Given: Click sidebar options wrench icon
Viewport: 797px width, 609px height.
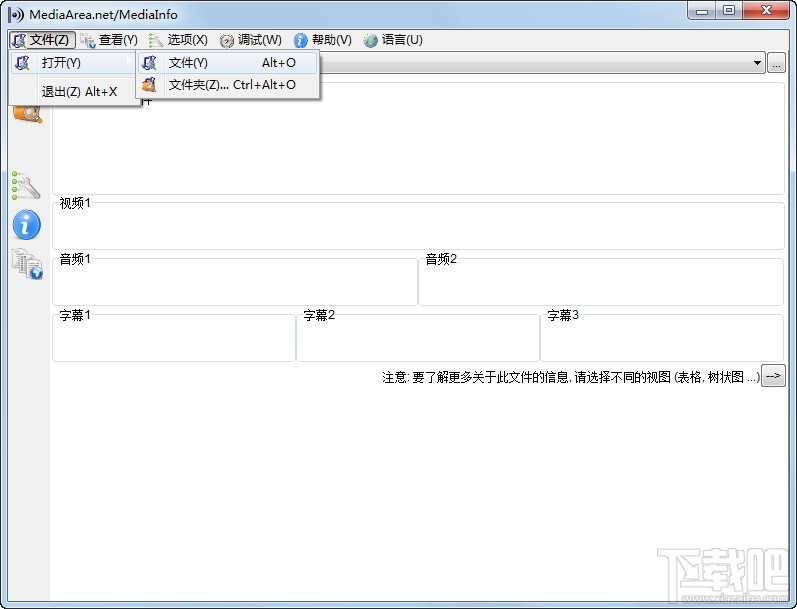Looking at the screenshot, I should click(x=26, y=185).
